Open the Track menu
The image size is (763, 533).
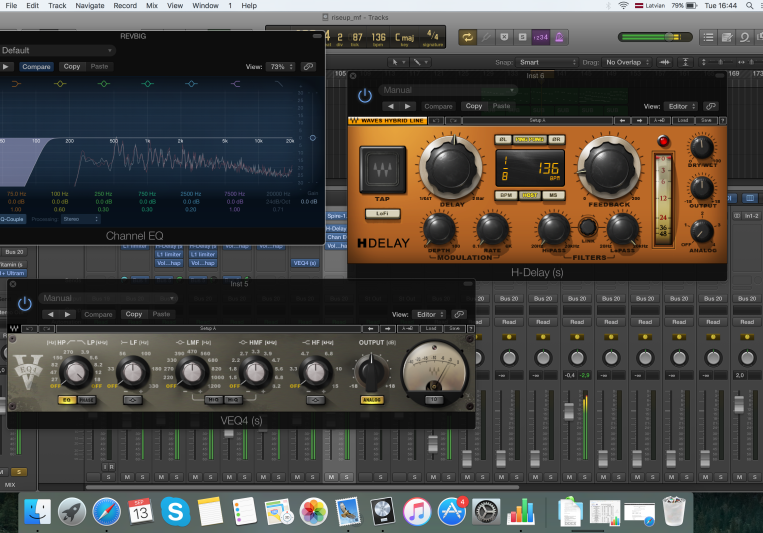pyautogui.click(x=57, y=5)
